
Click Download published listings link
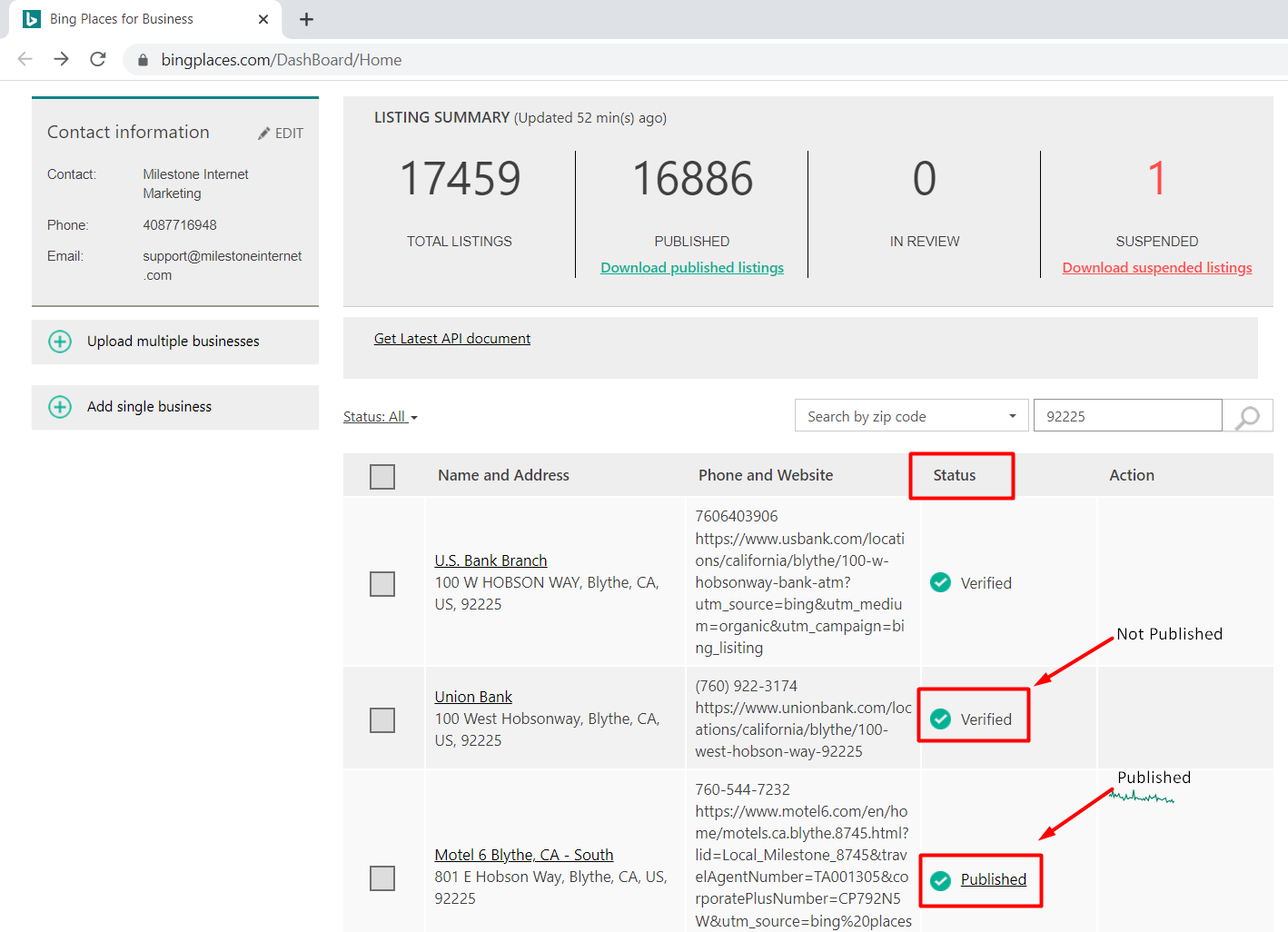(692, 268)
